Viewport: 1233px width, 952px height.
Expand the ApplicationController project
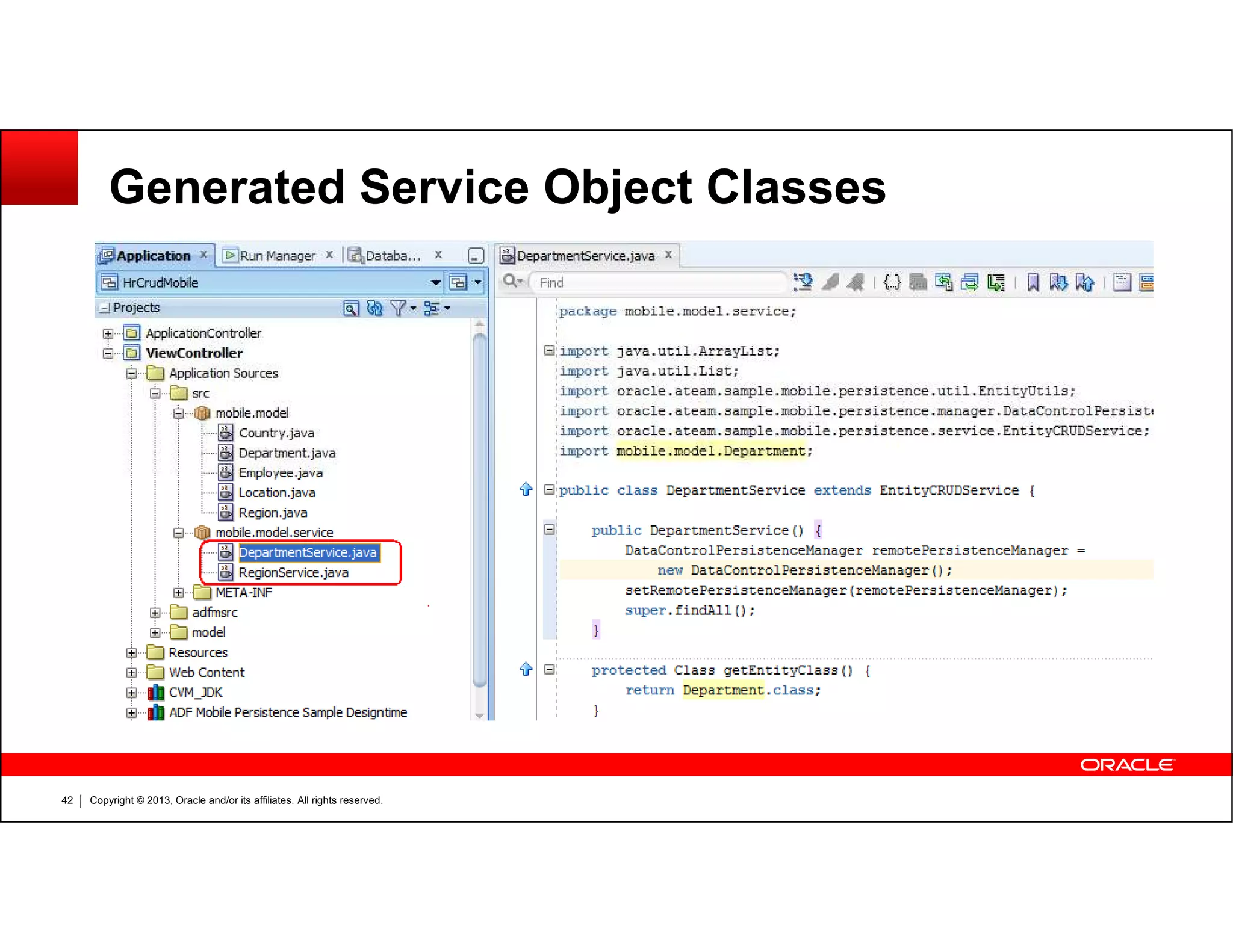pyautogui.click(x=108, y=333)
